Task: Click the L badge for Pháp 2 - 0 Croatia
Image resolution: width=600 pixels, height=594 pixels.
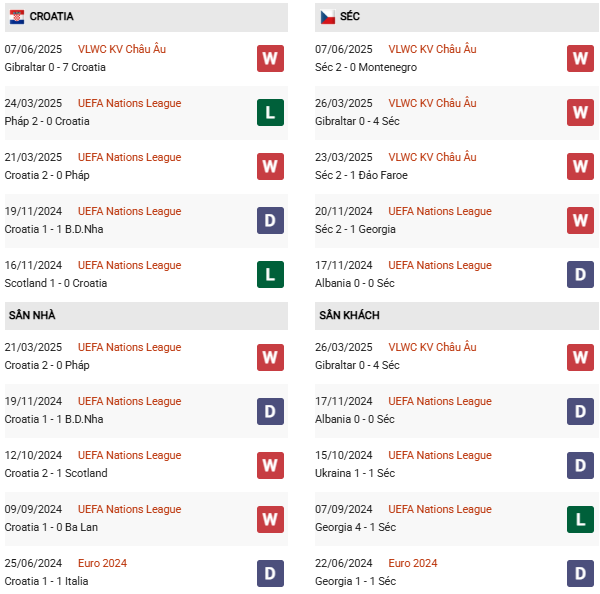Action: [x=270, y=112]
